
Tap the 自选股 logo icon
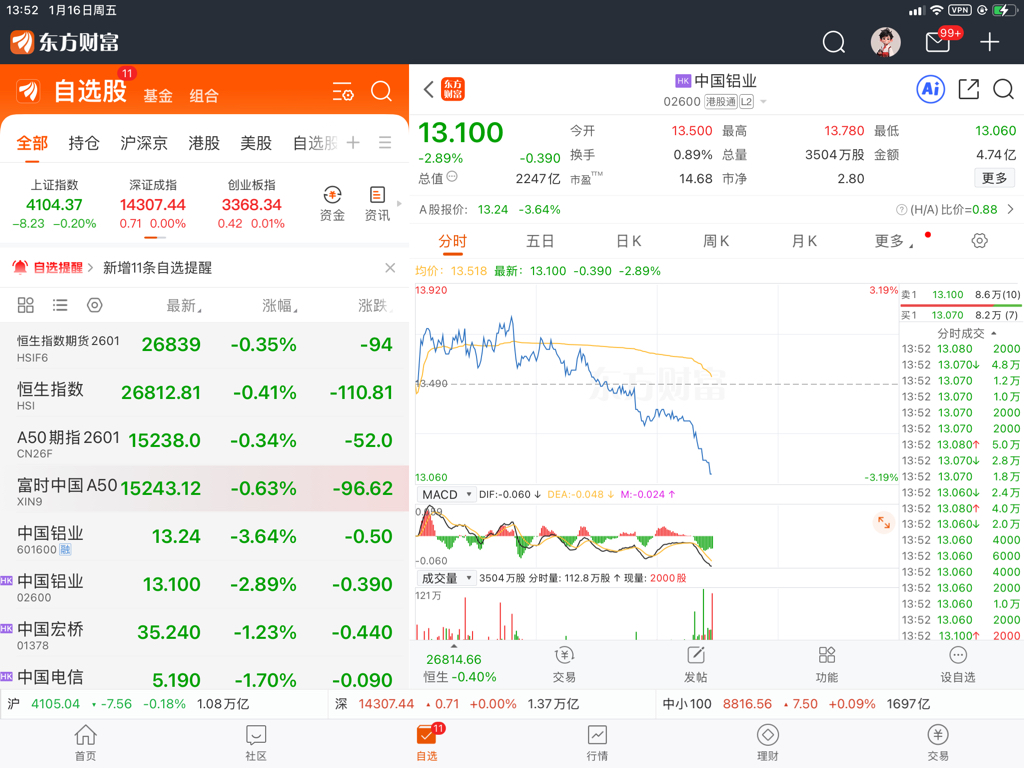point(29,91)
